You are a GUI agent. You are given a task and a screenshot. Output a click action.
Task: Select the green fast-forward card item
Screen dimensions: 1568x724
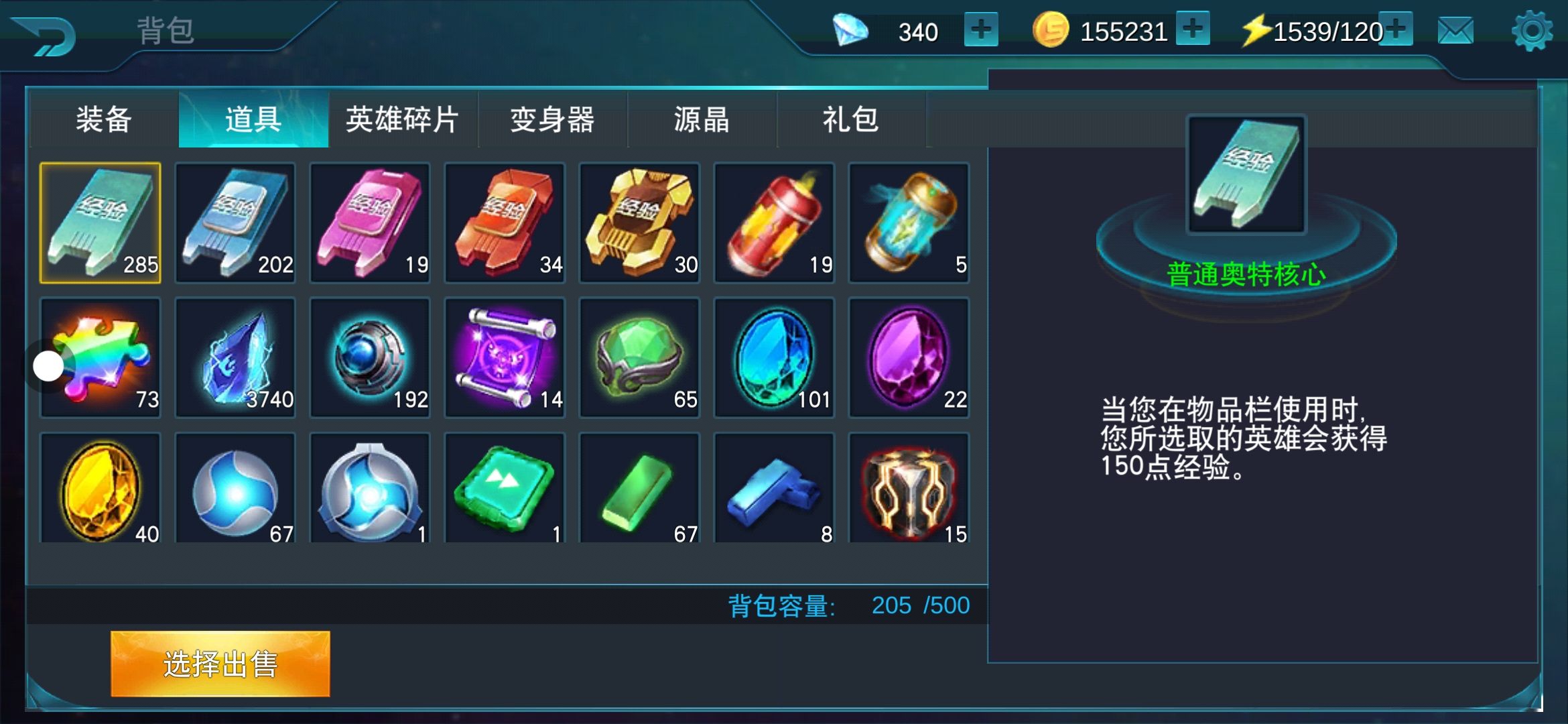(505, 488)
